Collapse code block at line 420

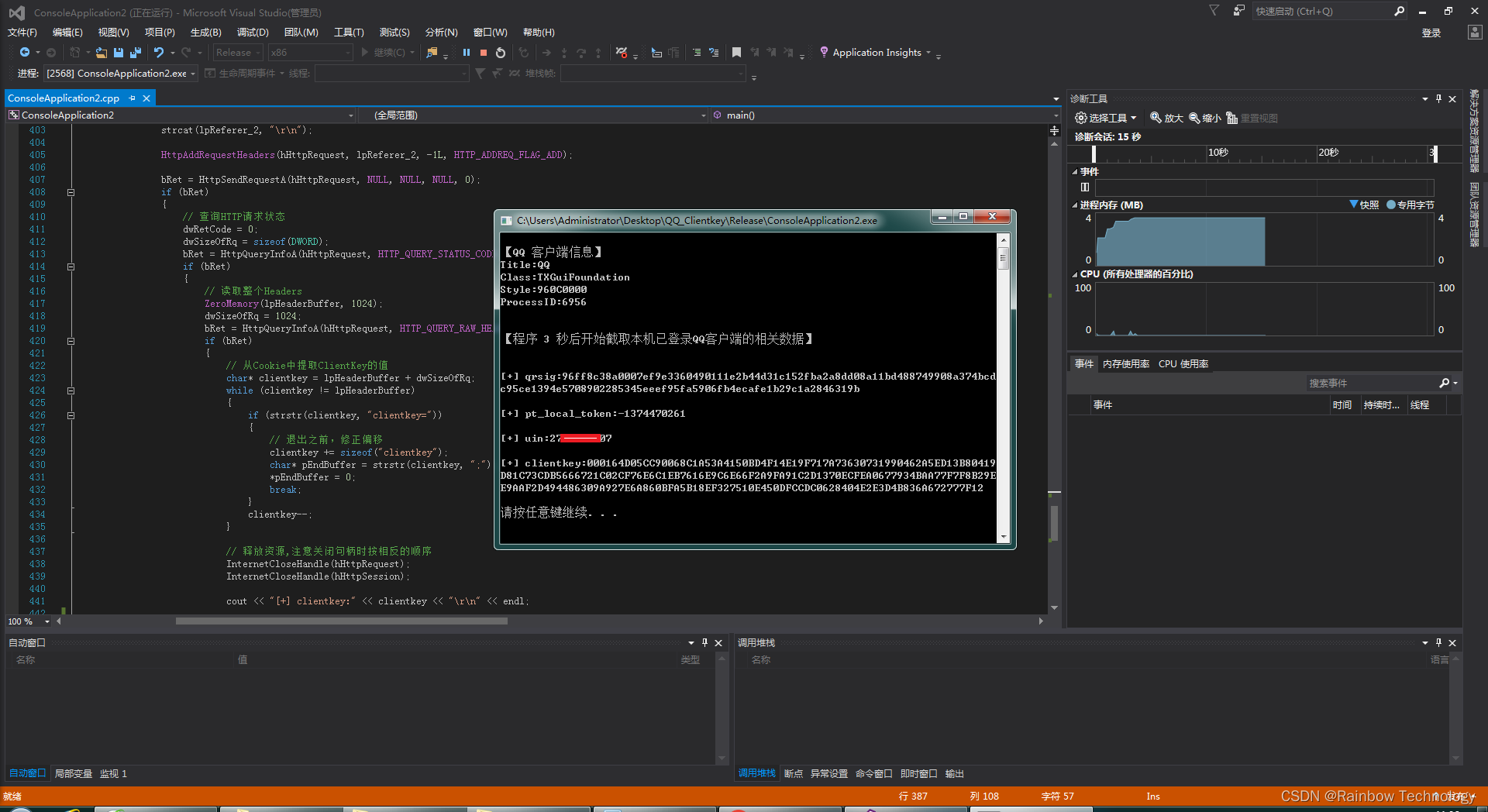point(71,341)
